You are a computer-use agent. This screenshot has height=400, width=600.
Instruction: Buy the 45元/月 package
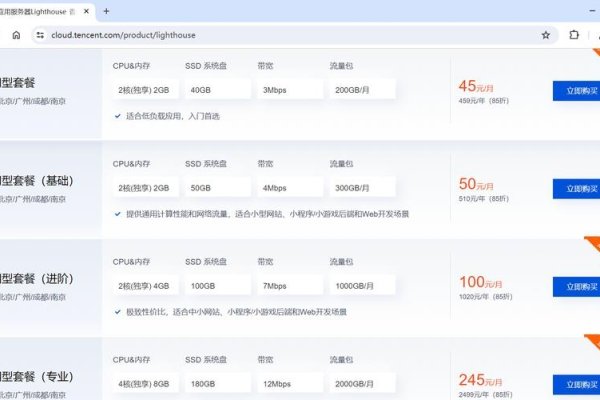(x=576, y=91)
